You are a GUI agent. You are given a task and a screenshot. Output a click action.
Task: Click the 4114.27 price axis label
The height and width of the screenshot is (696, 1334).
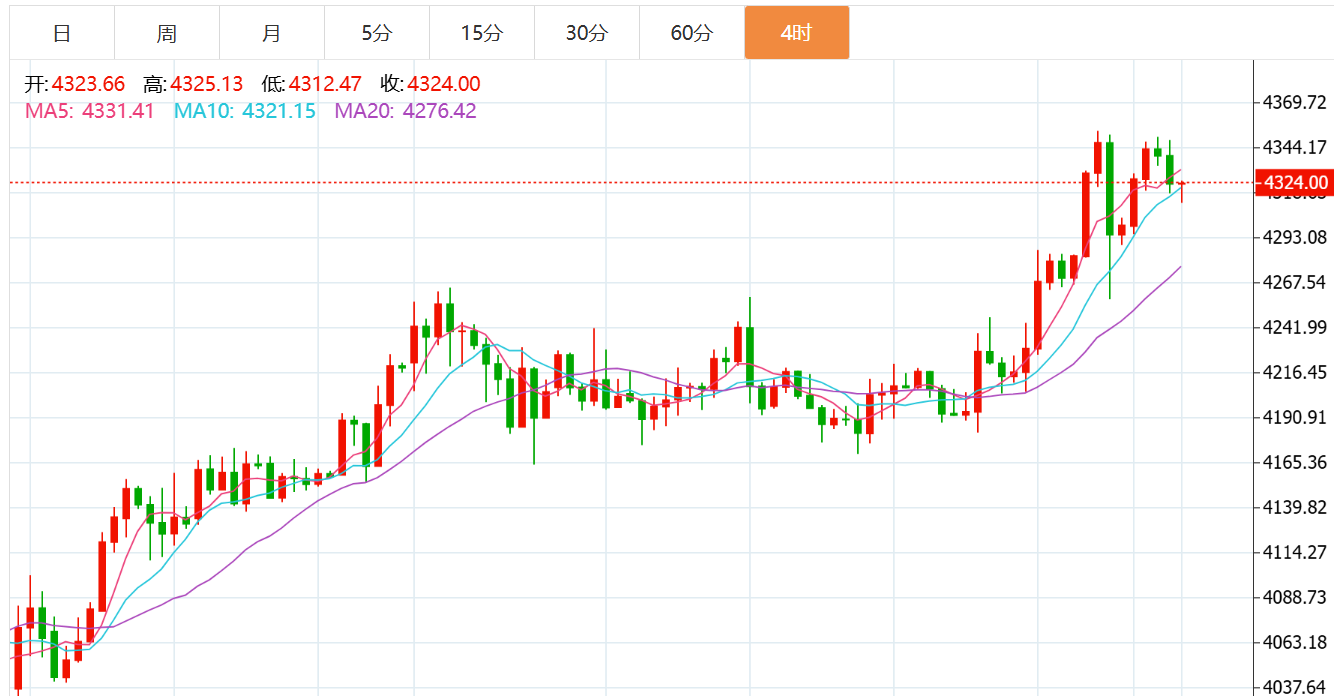tap(1295, 552)
